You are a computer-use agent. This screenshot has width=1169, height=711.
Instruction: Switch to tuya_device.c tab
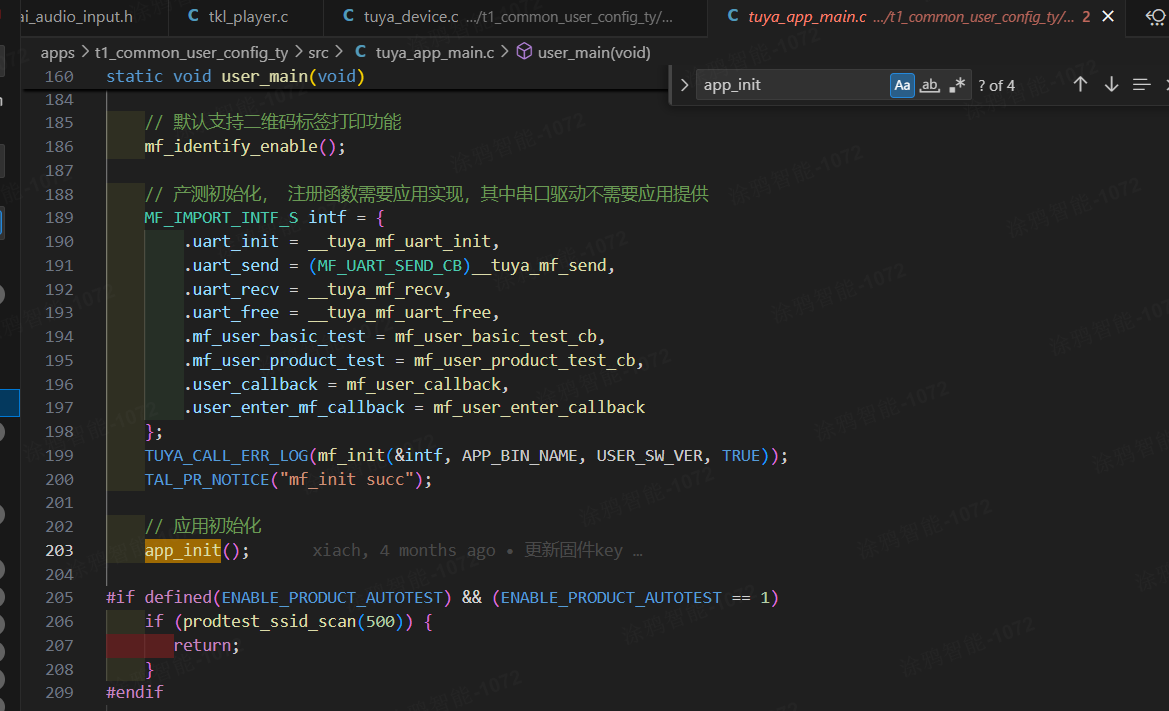pyautogui.click(x=515, y=16)
